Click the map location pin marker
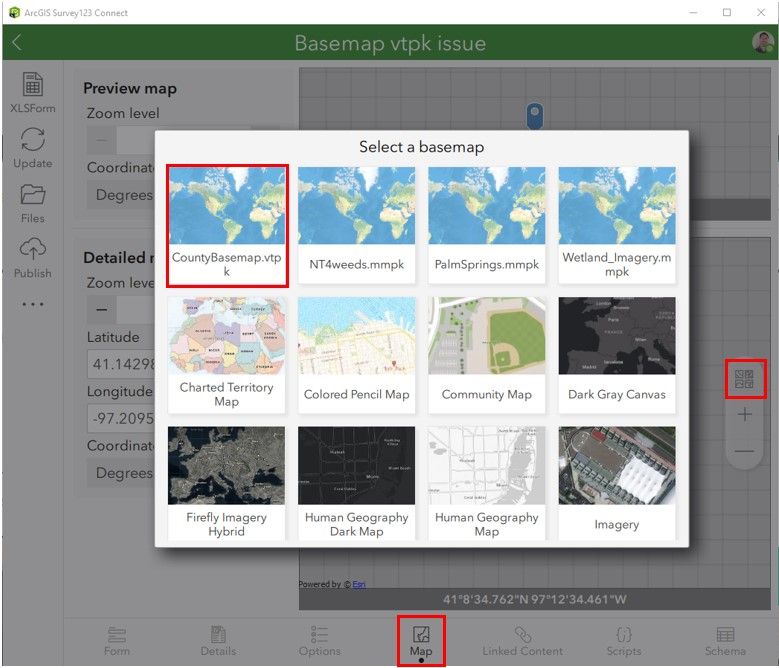The image size is (779, 668). tap(535, 115)
